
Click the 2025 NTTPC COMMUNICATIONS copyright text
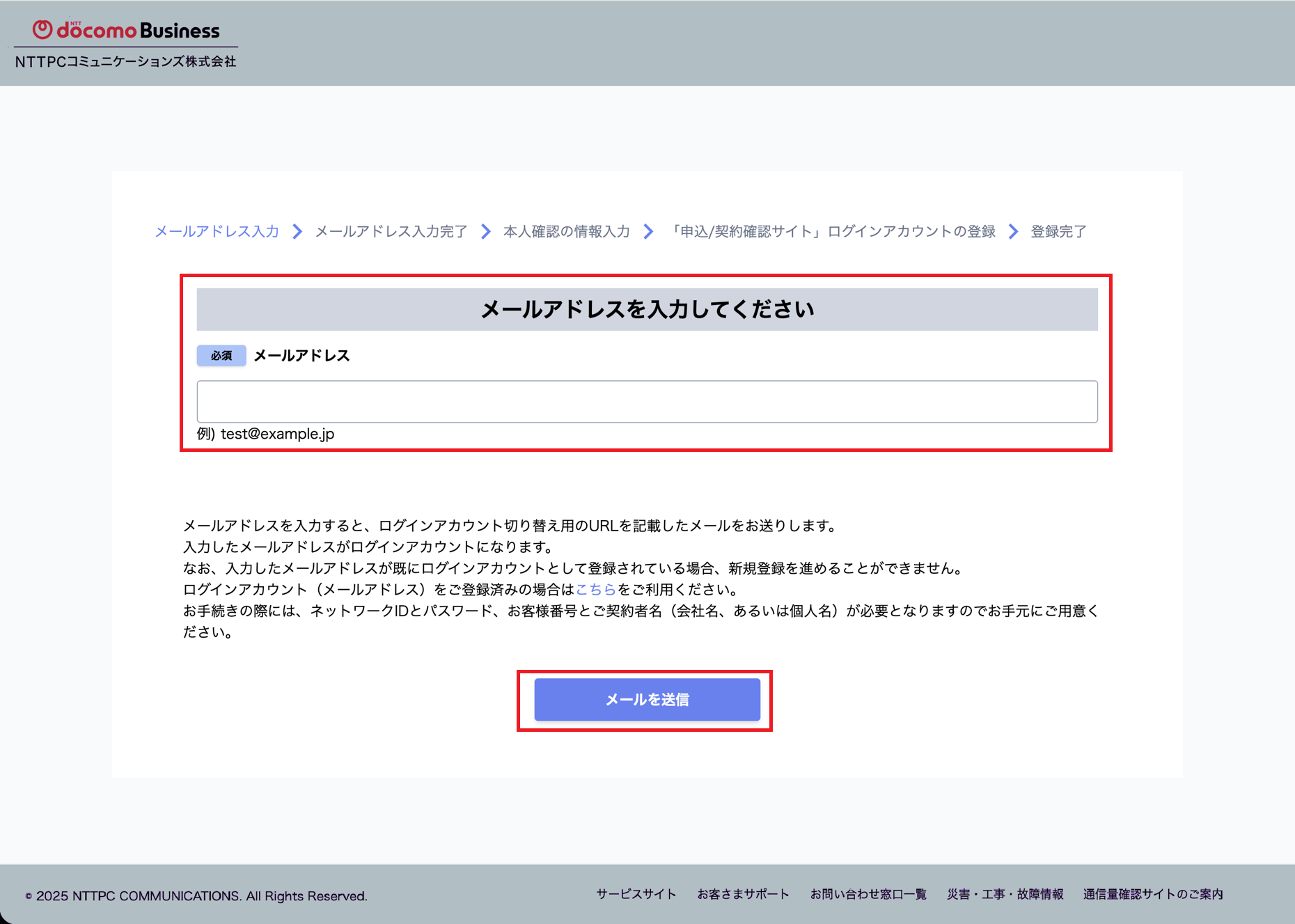coord(196,896)
